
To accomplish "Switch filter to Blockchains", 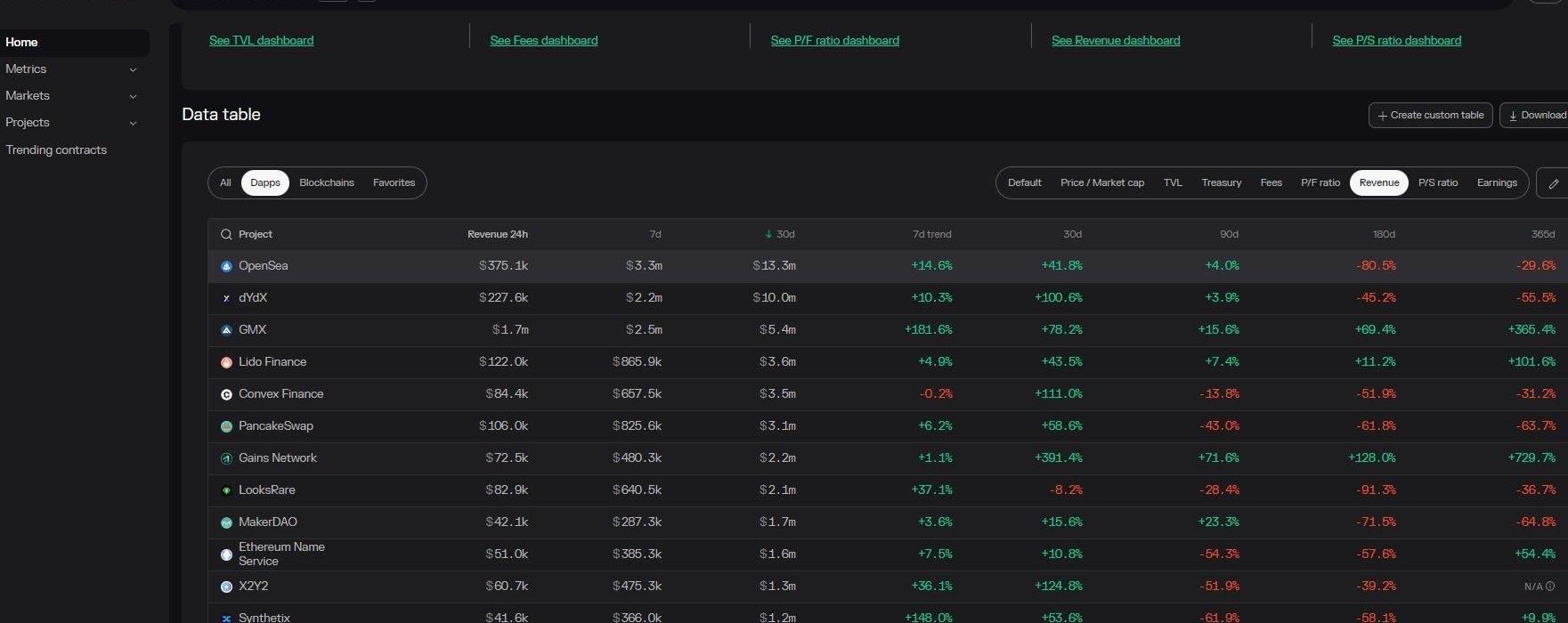I will point(326,182).
